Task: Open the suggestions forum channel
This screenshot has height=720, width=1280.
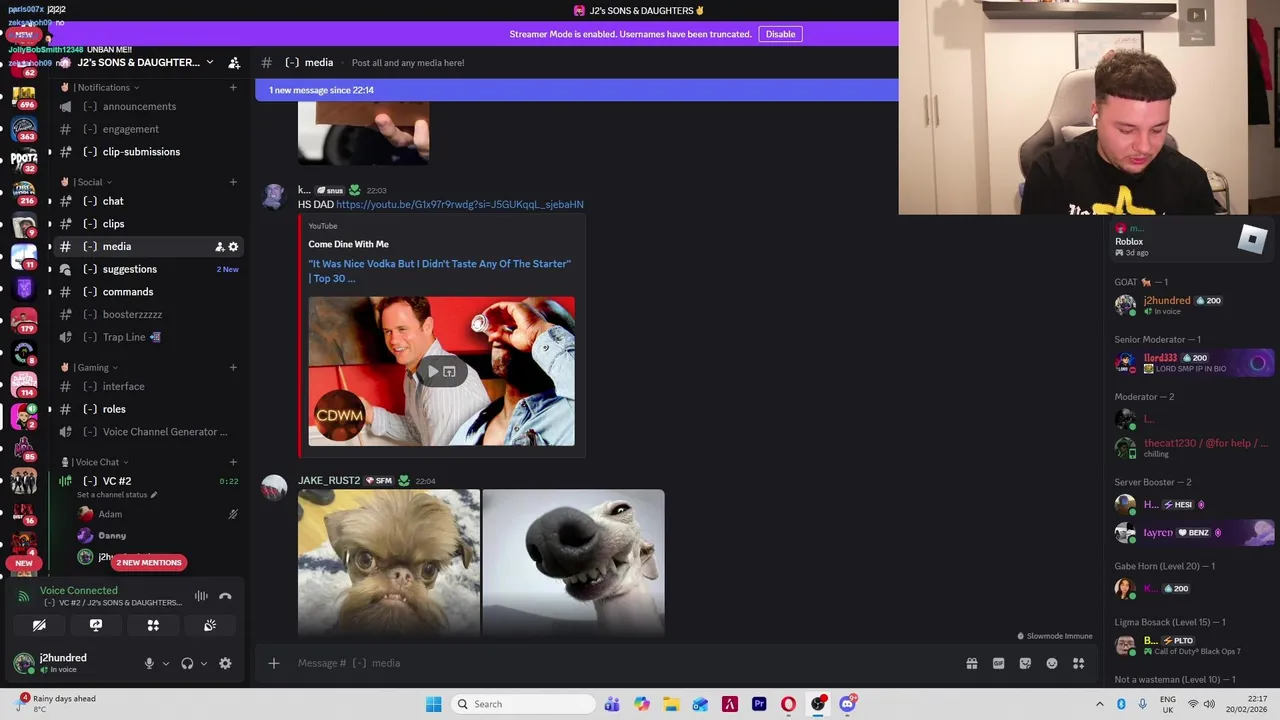Action: click(x=148, y=269)
